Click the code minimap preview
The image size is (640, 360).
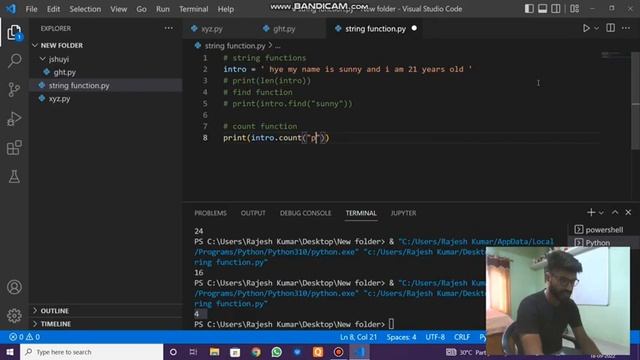(615, 55)
